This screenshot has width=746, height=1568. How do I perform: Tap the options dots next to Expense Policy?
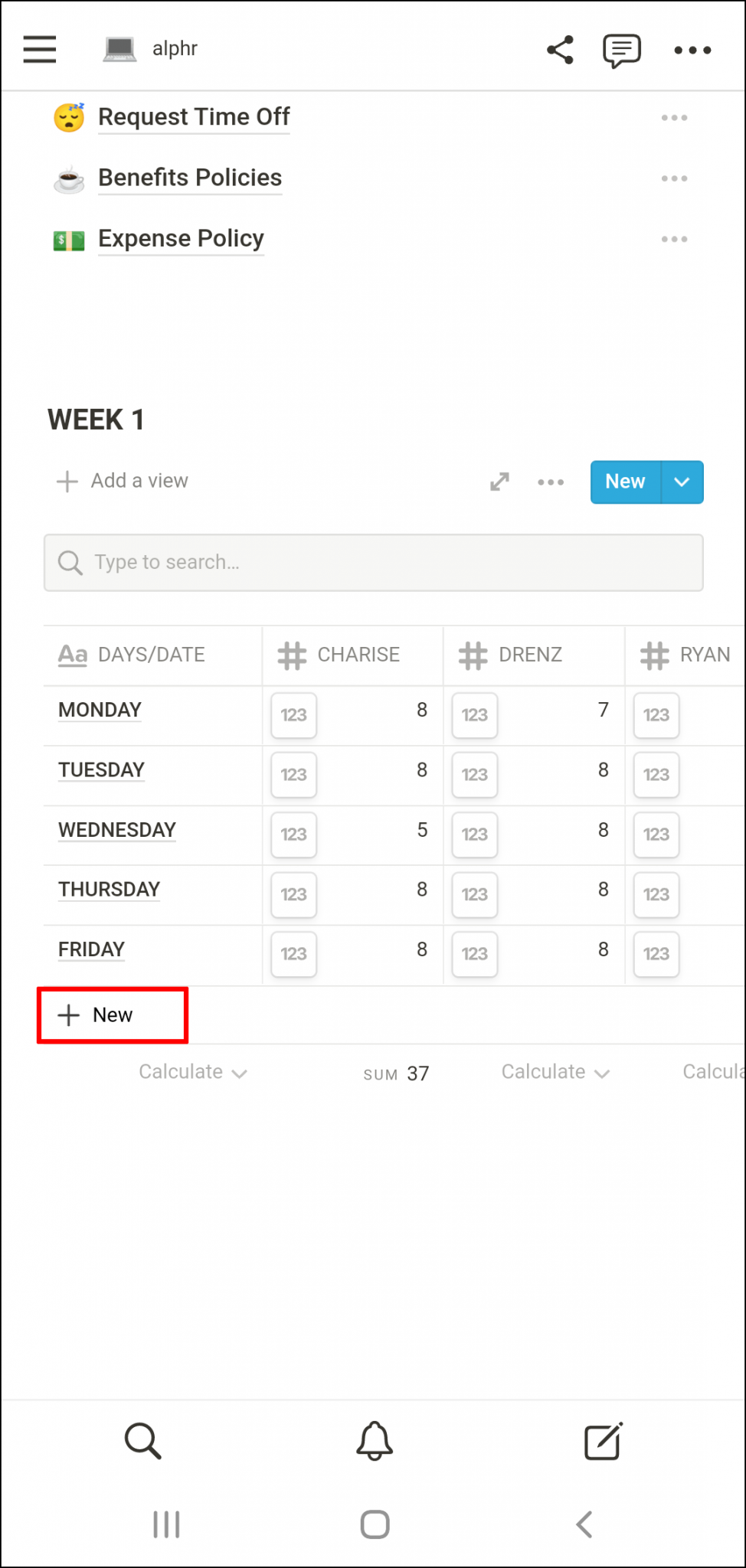[x=674, y=238]
